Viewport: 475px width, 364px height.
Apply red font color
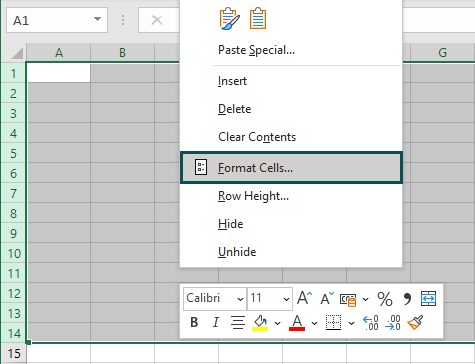coord(297,323)
